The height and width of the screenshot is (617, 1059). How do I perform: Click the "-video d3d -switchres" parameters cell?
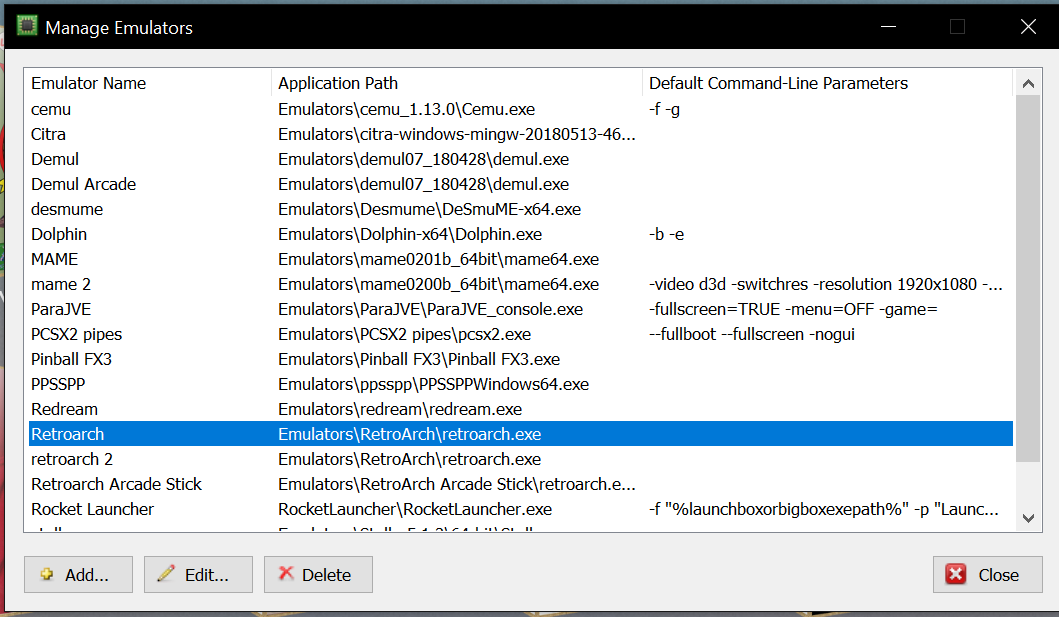pos(825,284)
